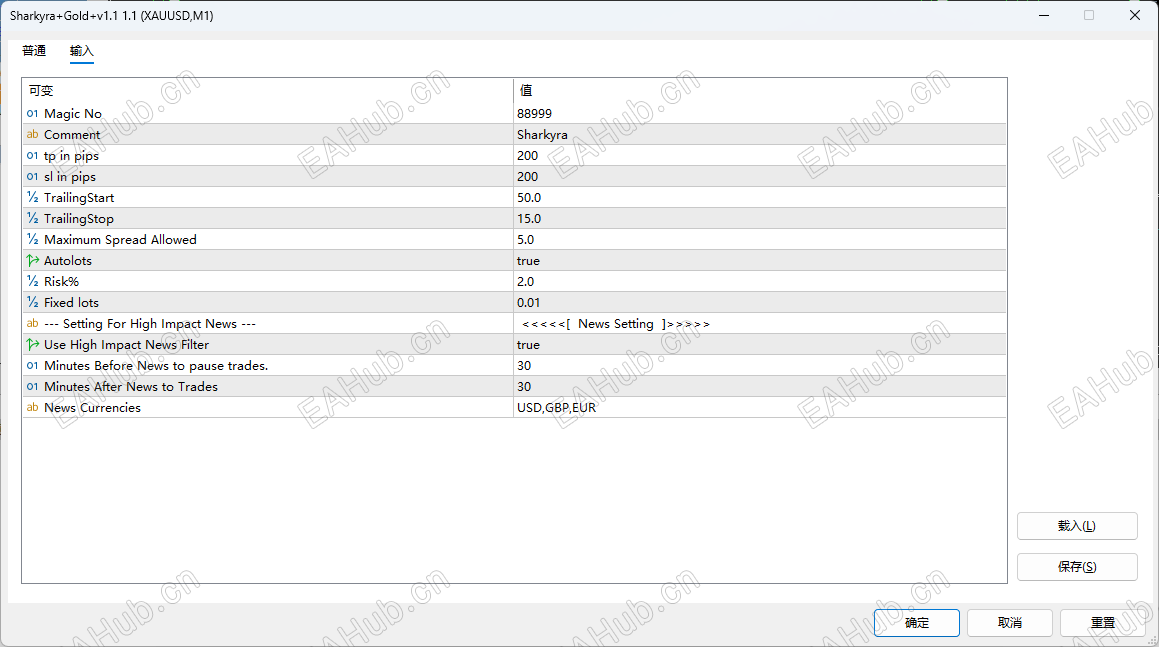Select the Use High Impact News Filter label
Image resolution: width=1159 pixels, height=647 pixels.
pos(126,345)
